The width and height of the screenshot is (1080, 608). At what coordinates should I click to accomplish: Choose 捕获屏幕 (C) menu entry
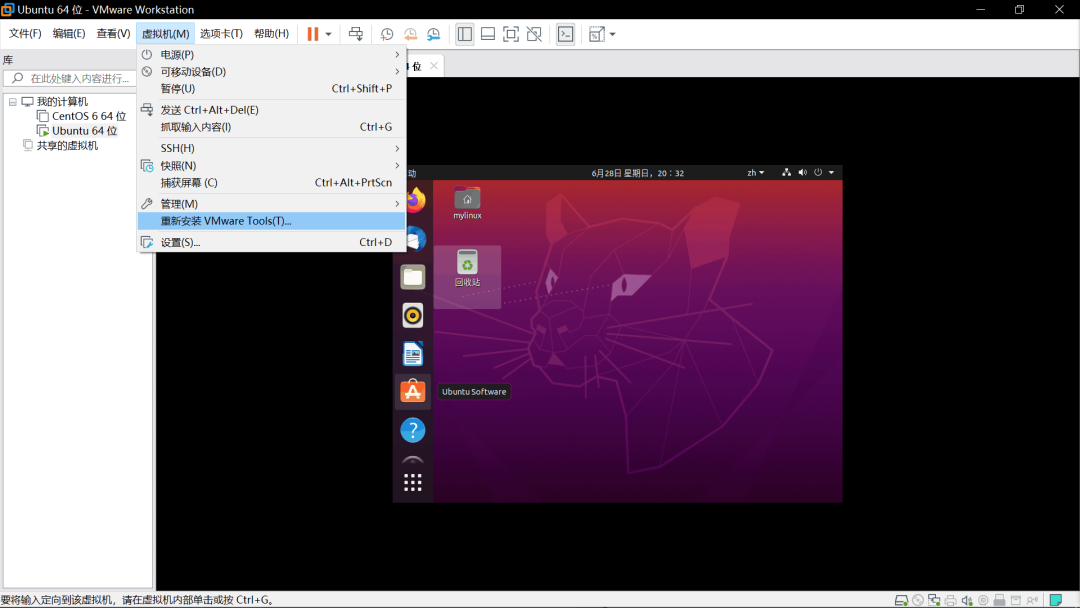pos(271,183)
